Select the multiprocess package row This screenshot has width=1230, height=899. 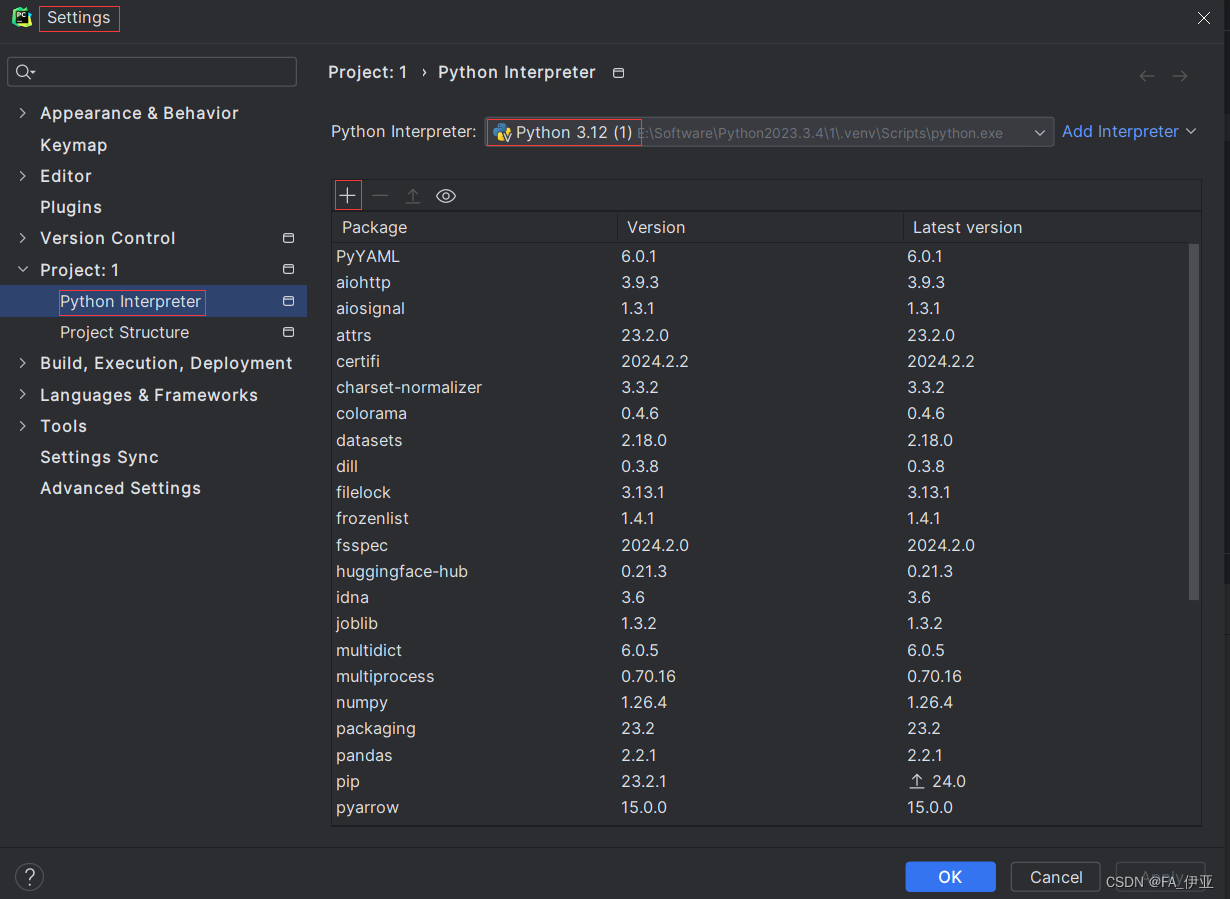click(x=760, y=676)
